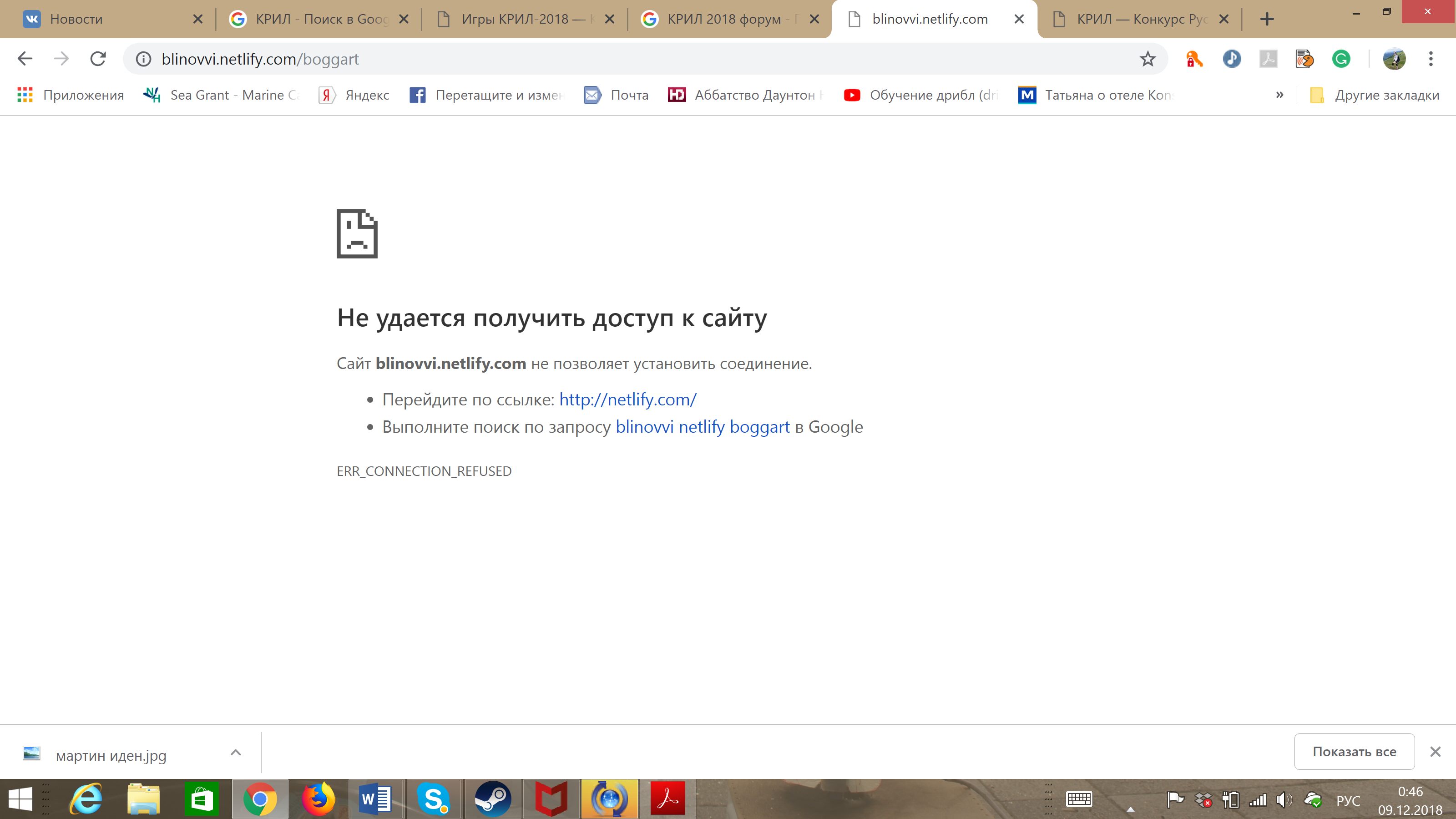Open the Facebook bookmark Перетащите и измен
The image size is (1456, 819).
pos(487,95)
